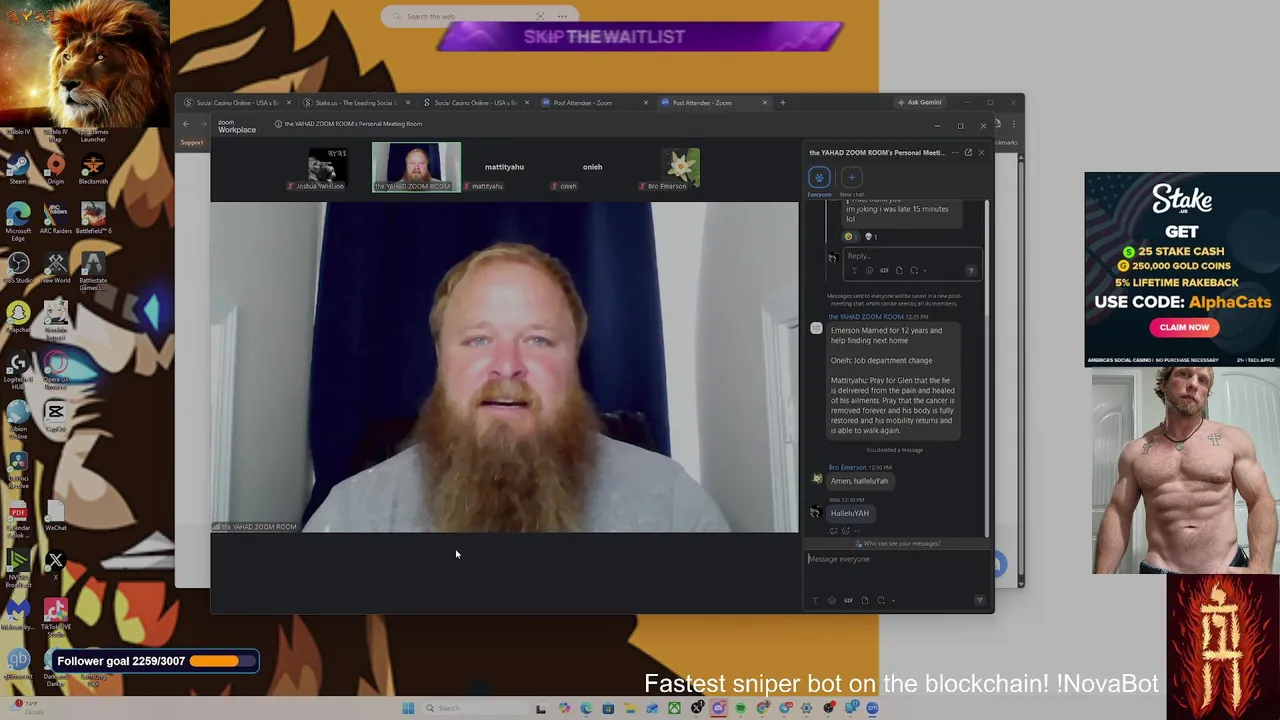Open OBS Studio desktop icon

(18, 268)
